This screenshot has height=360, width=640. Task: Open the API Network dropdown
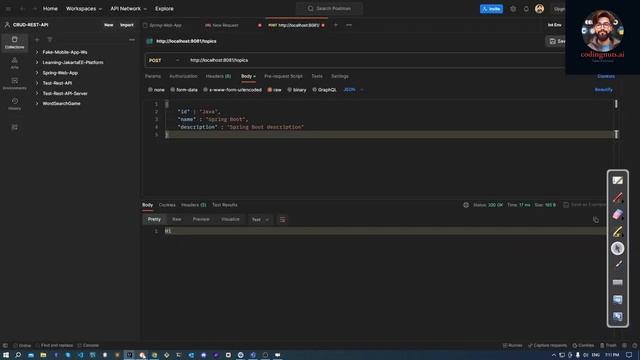tap(128, 9)
